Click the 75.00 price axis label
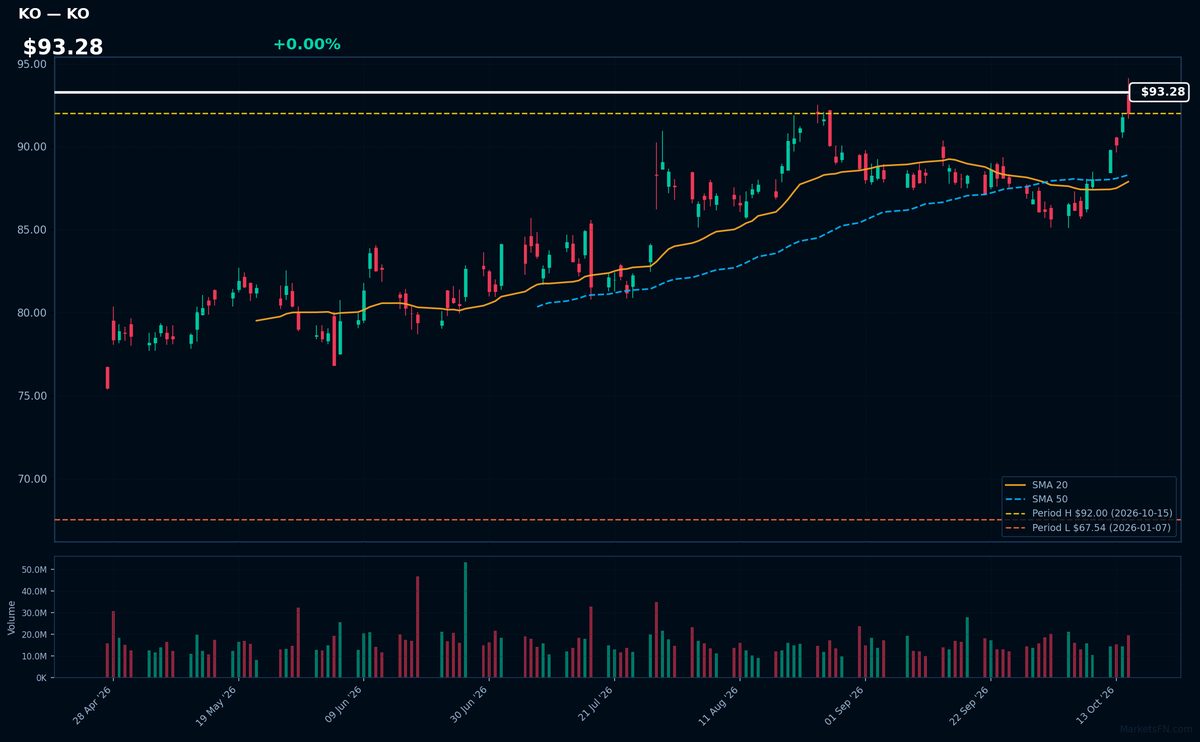The width and height of the screenshot is (1200, 742). click(32, 396)
